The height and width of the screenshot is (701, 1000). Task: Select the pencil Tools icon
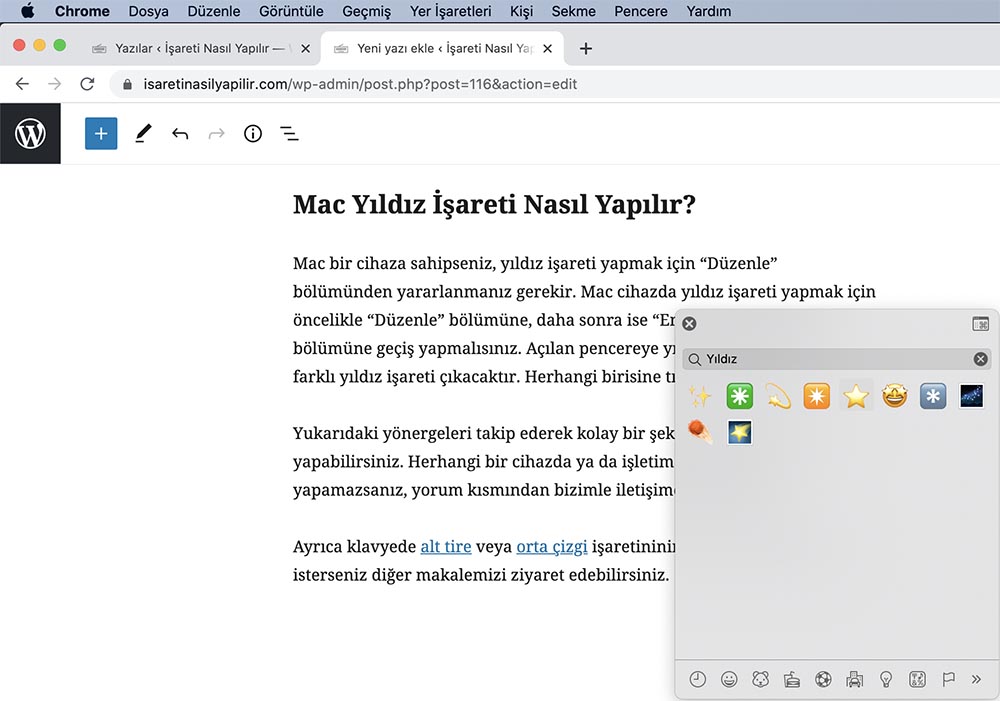coord(143,133)
